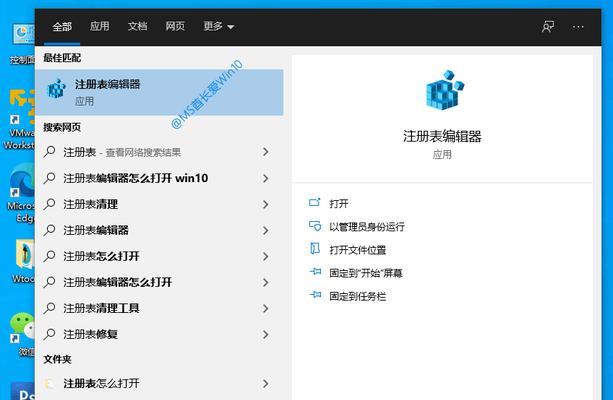Select web suggestion text 注册表清理
Viewport: 613px width, 400px height.
tap(91, 204)
